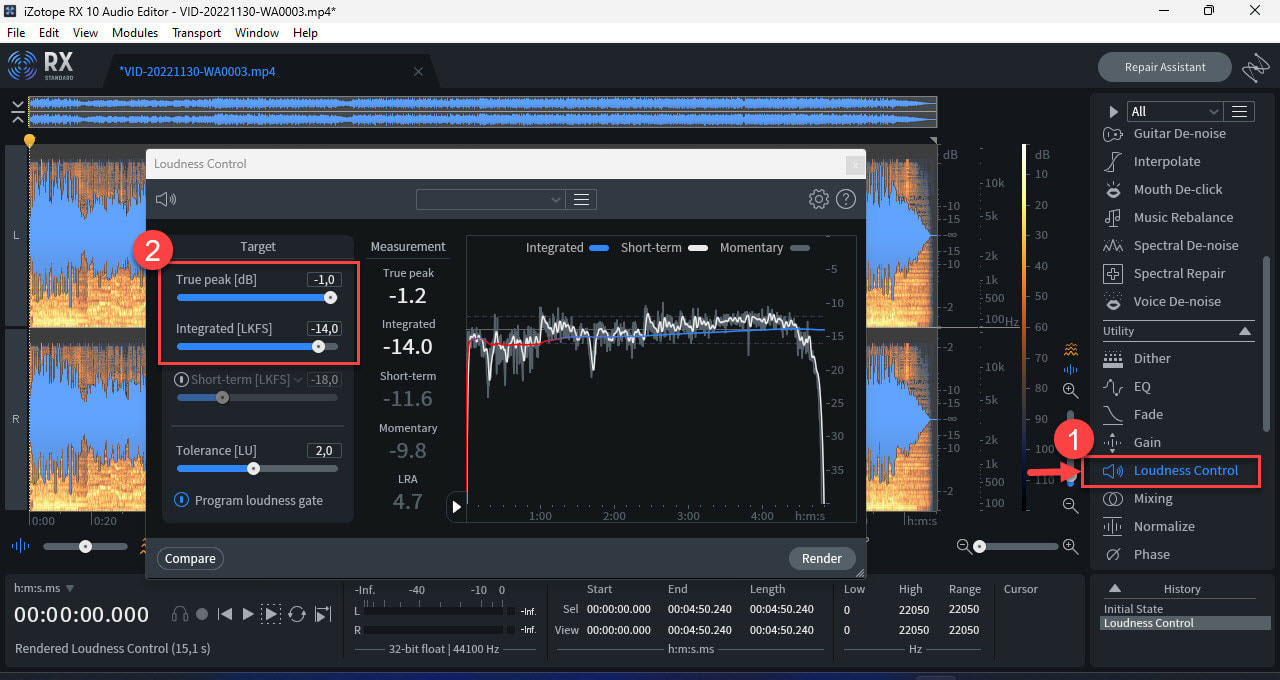Open the Modules menu
Image resolution: width=1280 pixels, height=680 pixels.
click(135, 32)
